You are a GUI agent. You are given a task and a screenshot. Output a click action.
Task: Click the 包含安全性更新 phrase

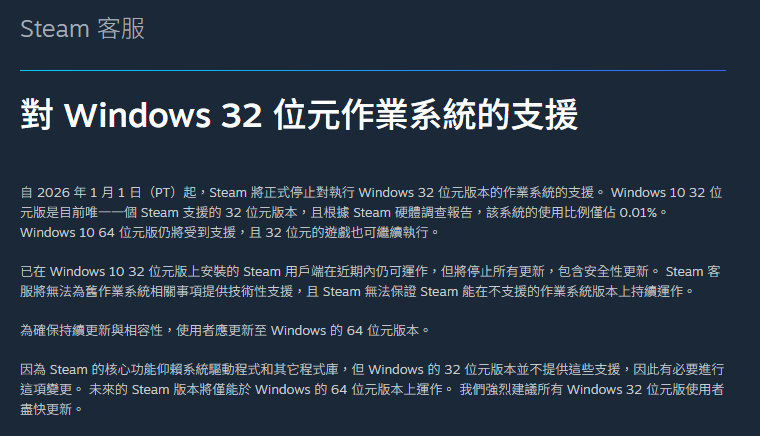click(603, 271)
